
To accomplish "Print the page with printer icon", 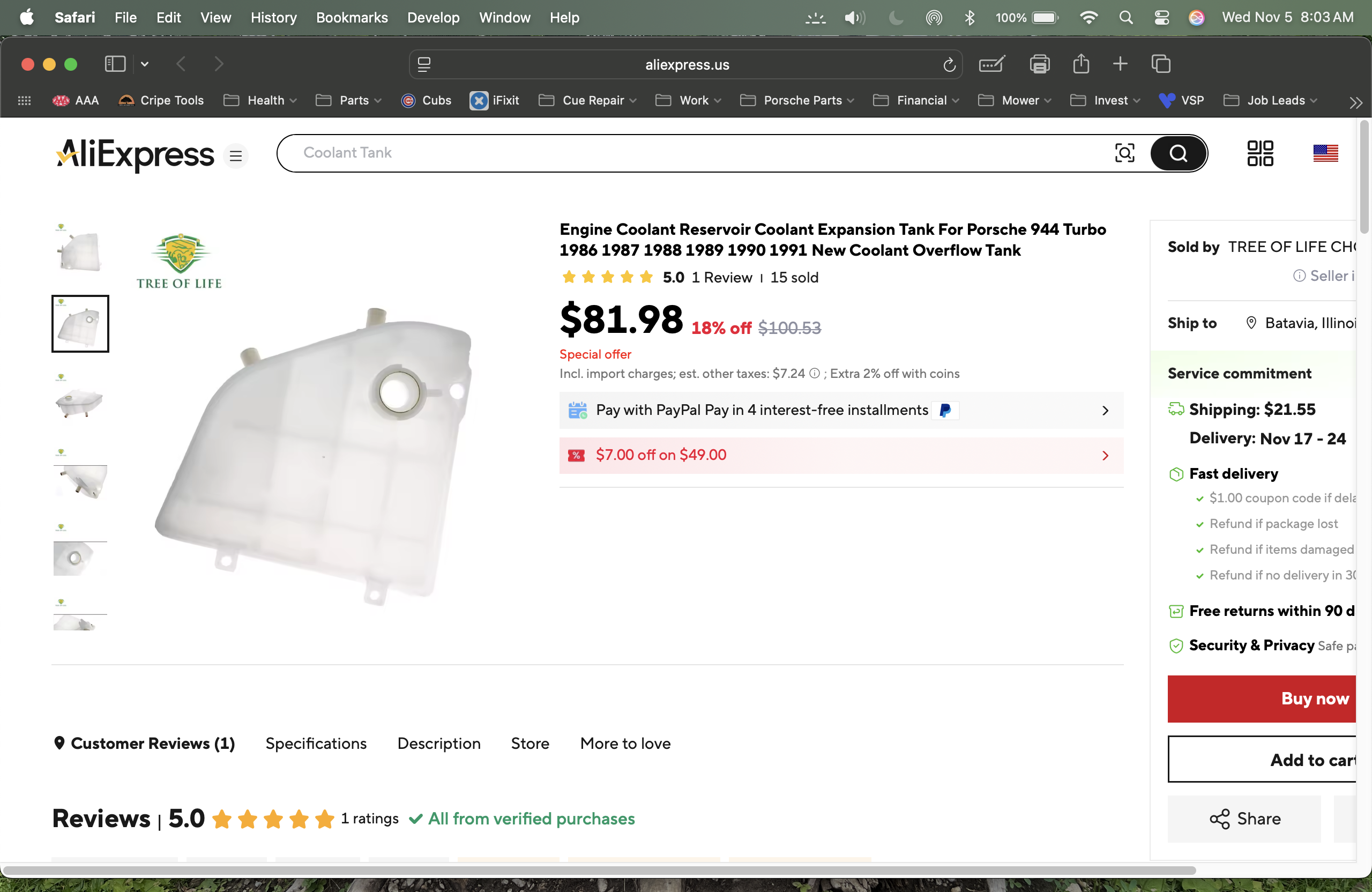I will (1039, 64).
